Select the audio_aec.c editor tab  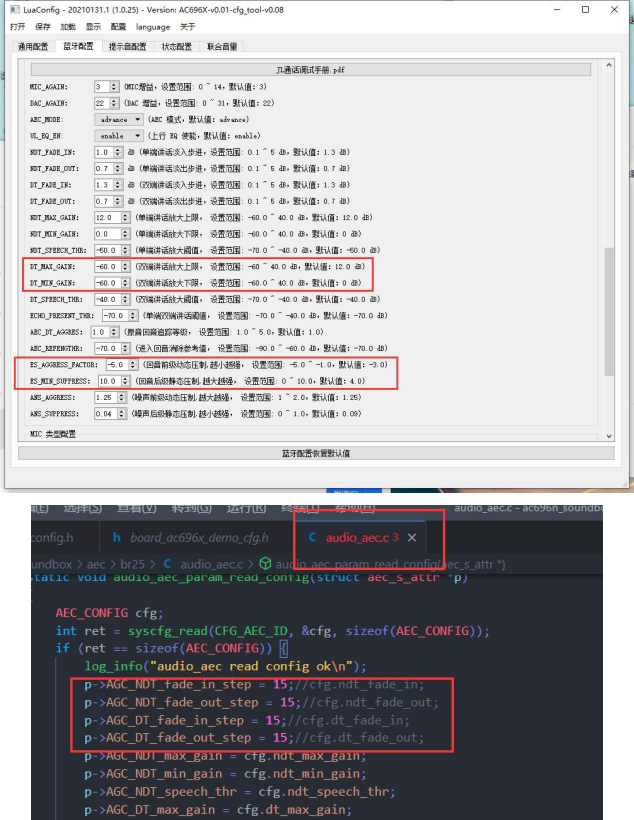click(x=361, y=538)
